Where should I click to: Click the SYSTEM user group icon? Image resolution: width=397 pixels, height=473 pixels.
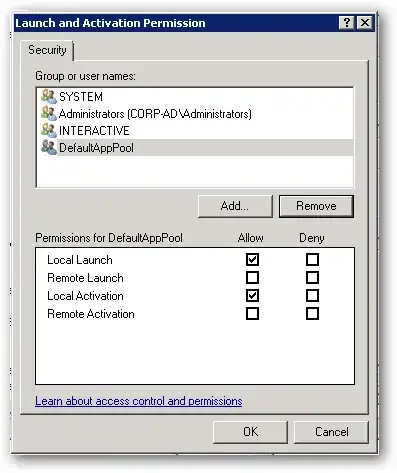point(49,96)
